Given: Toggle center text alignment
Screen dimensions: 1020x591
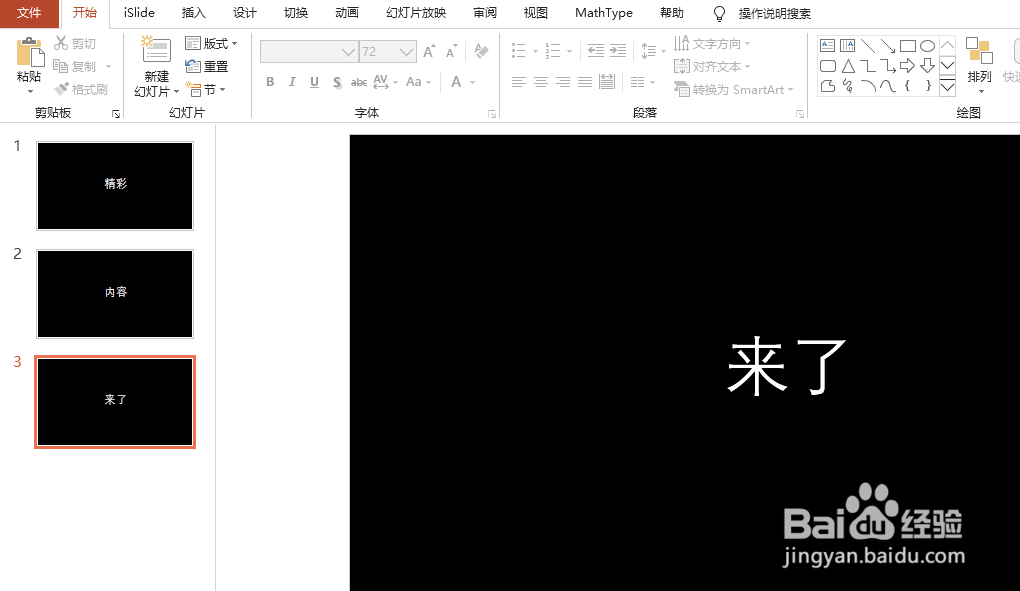Looking at the screenshot, I should [541, 82].
